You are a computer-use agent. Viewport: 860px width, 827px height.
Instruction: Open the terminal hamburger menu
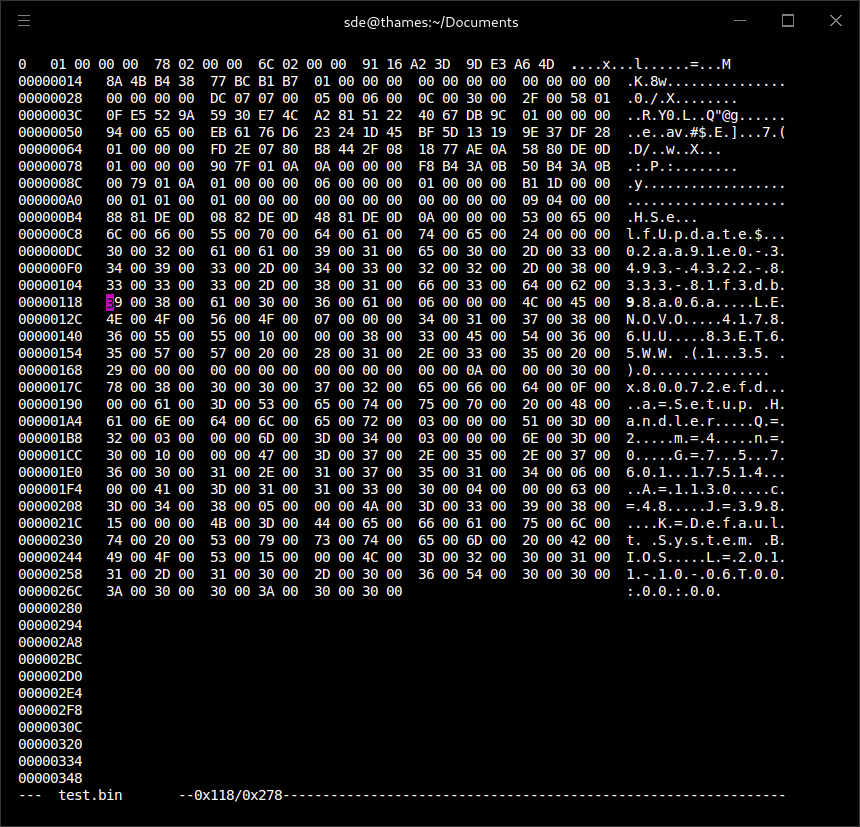click(24, 21)
